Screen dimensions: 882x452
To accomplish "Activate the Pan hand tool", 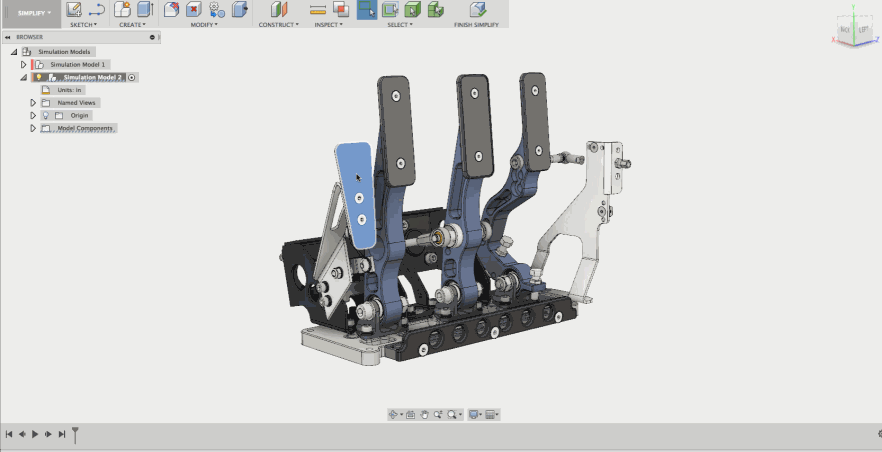I will 424,415.
